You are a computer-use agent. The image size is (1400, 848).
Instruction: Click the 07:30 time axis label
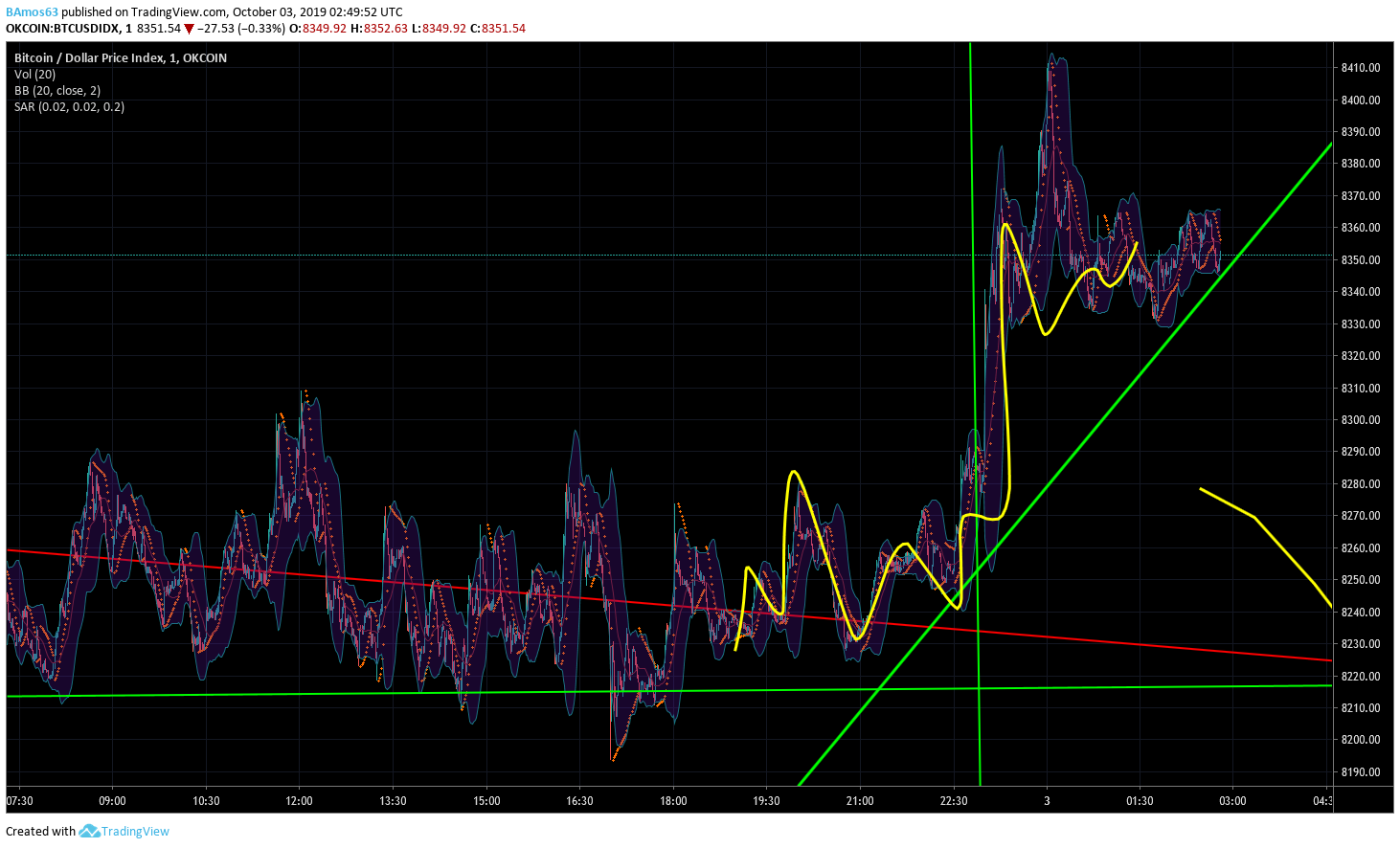(x=19, y=801)
